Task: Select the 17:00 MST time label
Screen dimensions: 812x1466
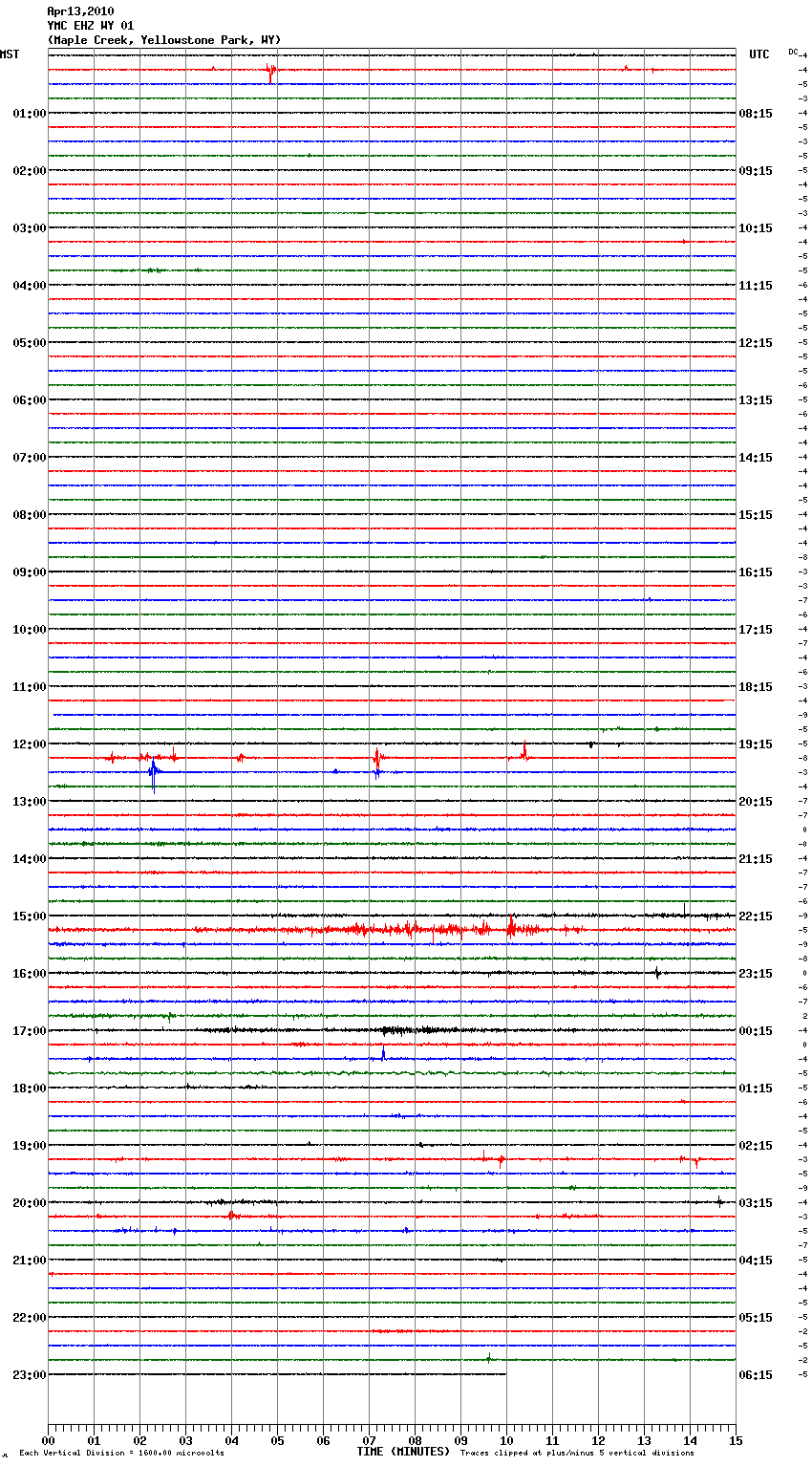Action: pyautogui.click(x=30, y=1031)
